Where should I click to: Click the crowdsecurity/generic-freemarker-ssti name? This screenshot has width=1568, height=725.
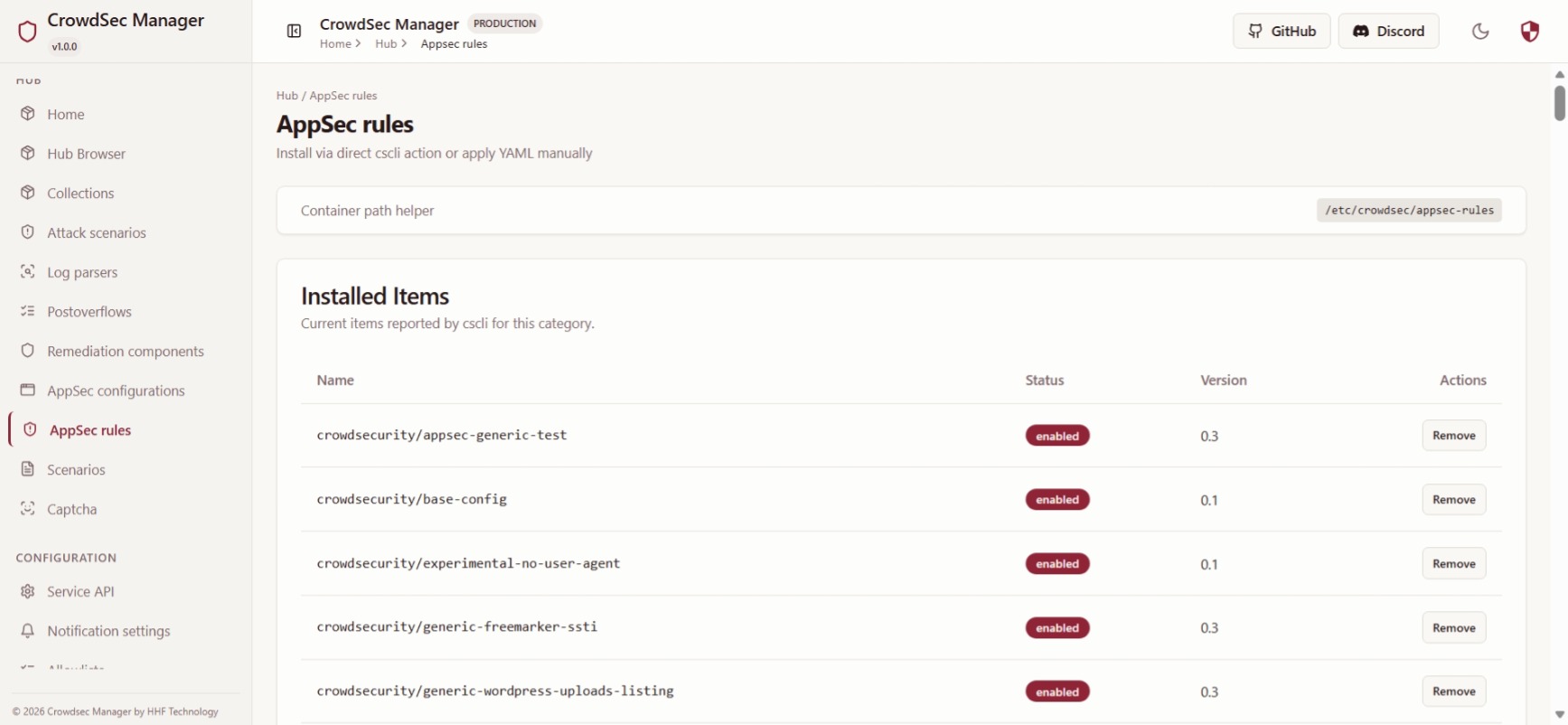(x=456, y=626)
